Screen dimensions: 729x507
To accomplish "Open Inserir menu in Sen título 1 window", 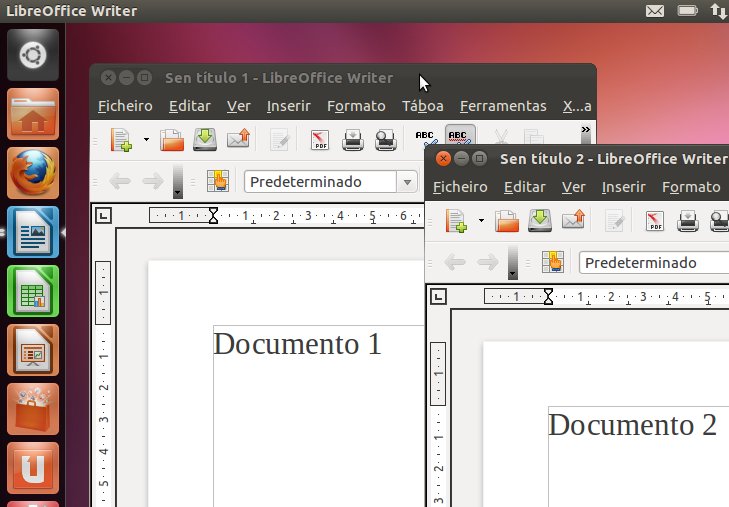I will [288, 106].
